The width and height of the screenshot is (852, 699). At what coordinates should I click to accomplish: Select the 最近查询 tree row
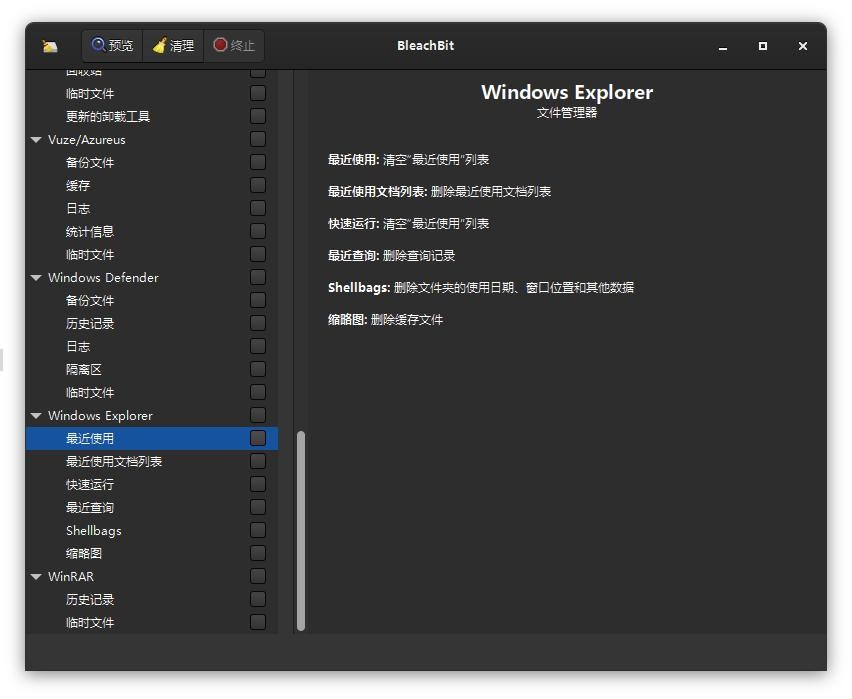152,508
